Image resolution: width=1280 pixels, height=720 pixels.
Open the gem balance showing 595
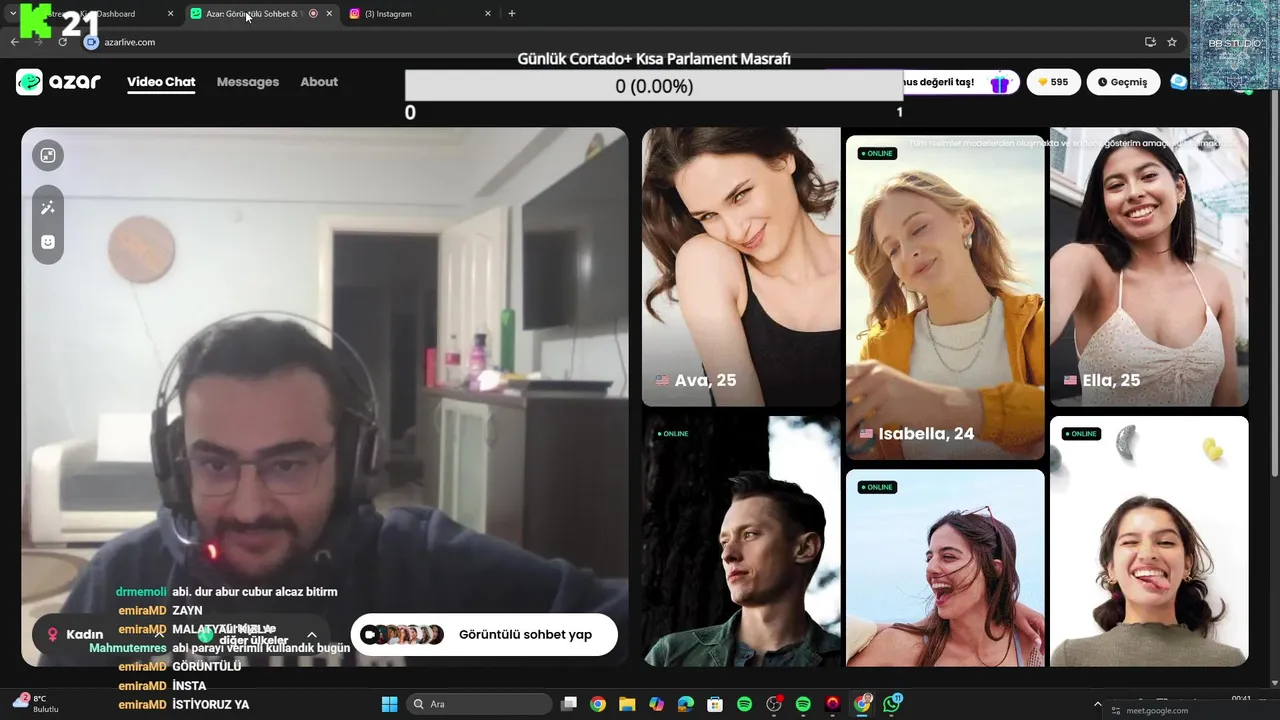pos(1053,82)
